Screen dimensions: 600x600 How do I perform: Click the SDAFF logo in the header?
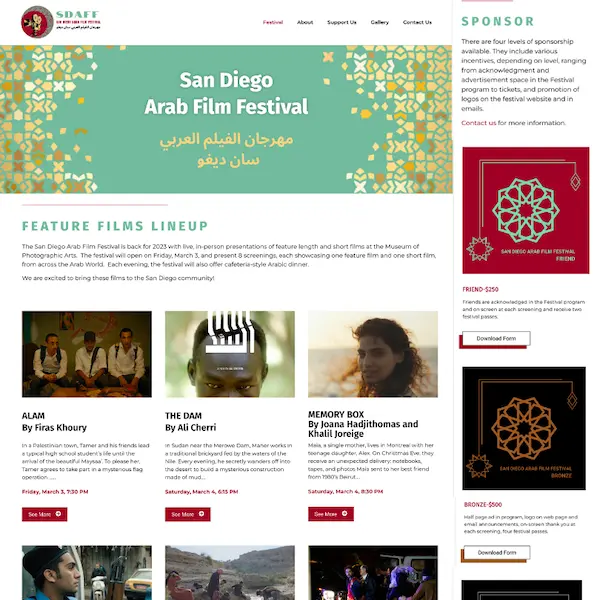pyautogui.click(x=61, y=22)
